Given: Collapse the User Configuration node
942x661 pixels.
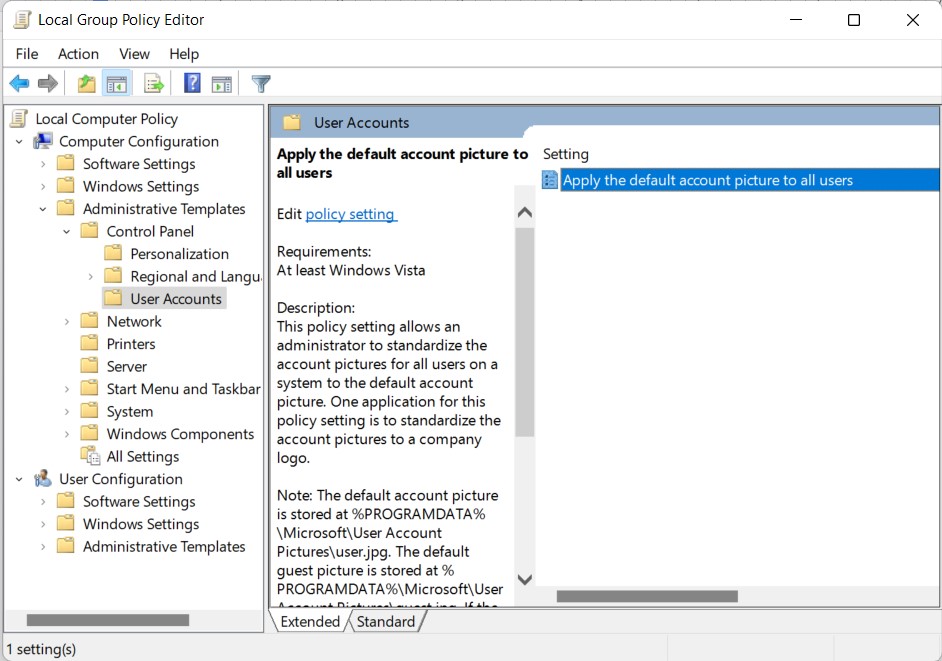Looking at the screenshot, I should coord(19,480).
